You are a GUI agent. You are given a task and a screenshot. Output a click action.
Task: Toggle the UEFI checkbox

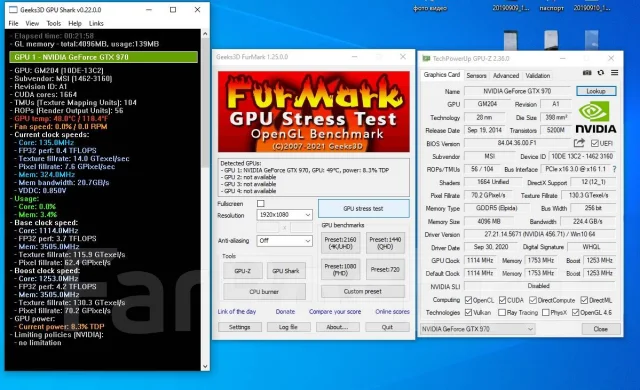click(595, 143)
